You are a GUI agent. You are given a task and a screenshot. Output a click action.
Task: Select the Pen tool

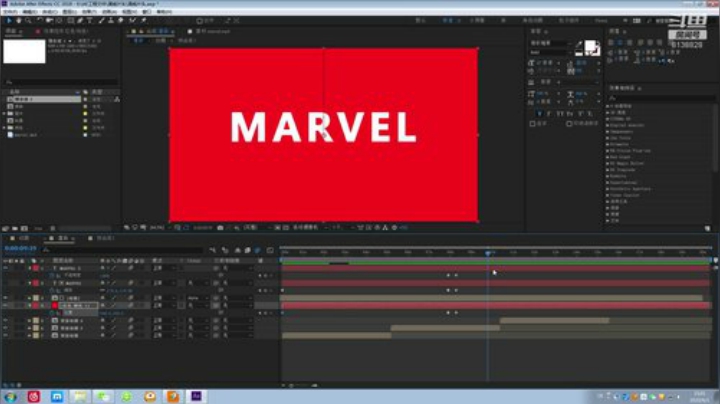(80, 21)
